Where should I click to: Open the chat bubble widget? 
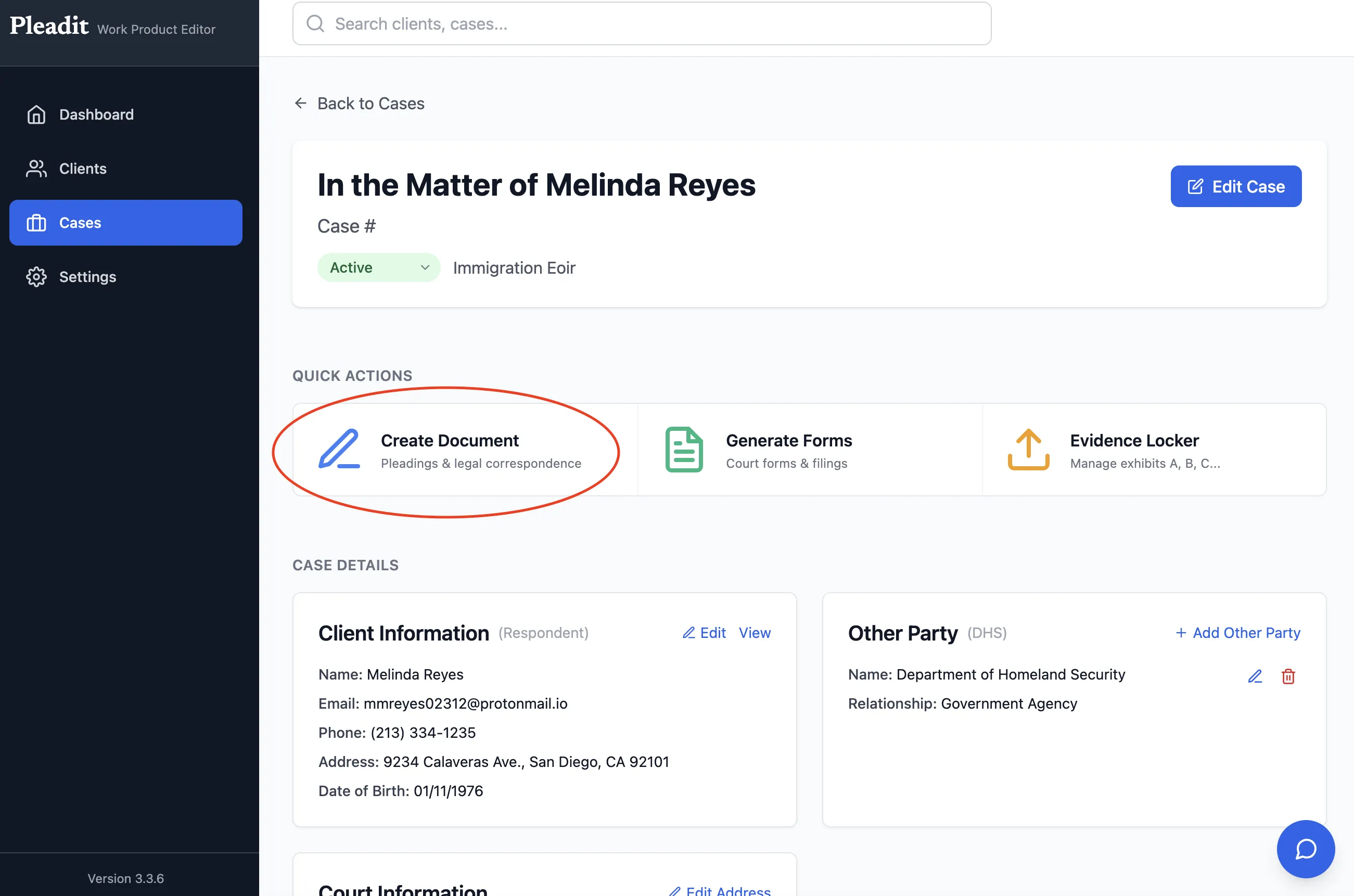pos(1306,849)
